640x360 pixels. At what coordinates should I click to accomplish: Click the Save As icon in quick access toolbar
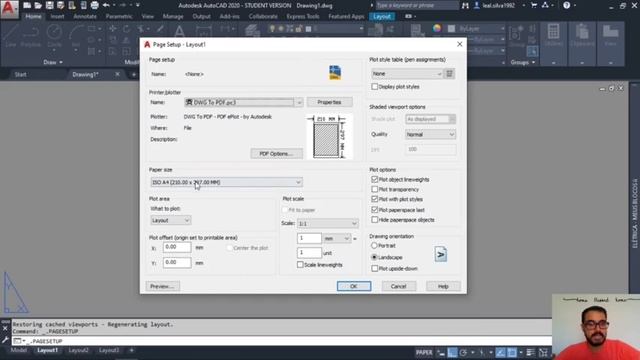(60, 5)
